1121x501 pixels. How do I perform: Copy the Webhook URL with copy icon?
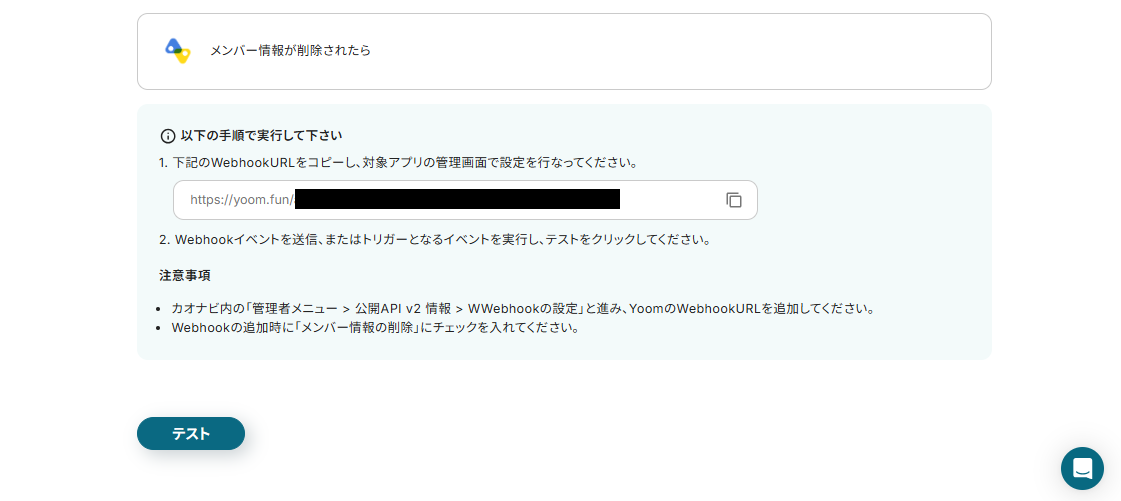click(734, 200)
